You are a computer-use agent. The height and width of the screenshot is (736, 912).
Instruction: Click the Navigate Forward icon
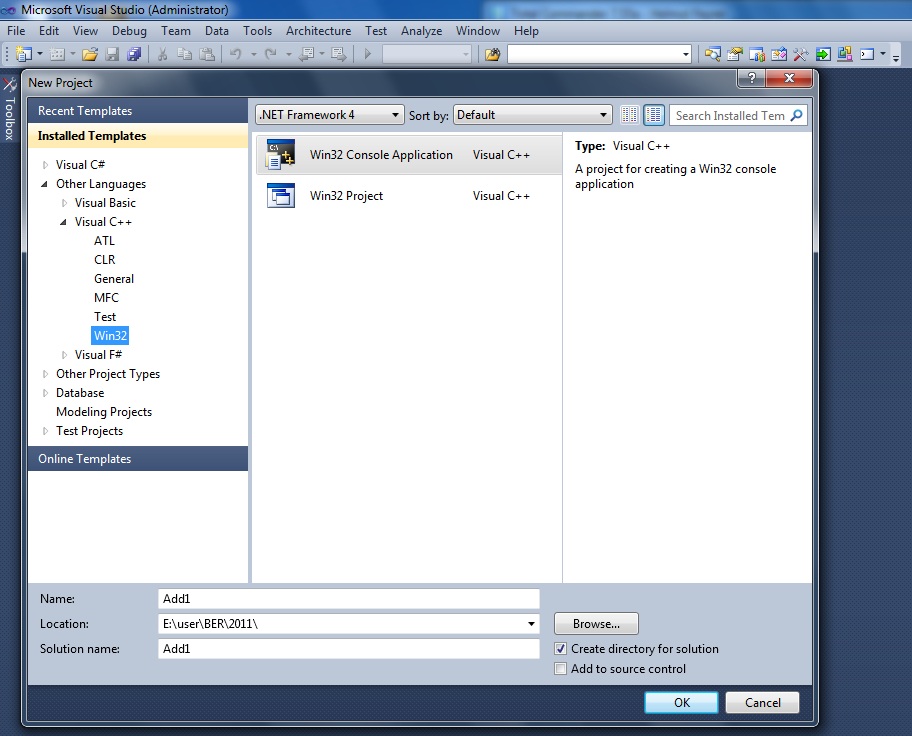(x=339, y=54)
